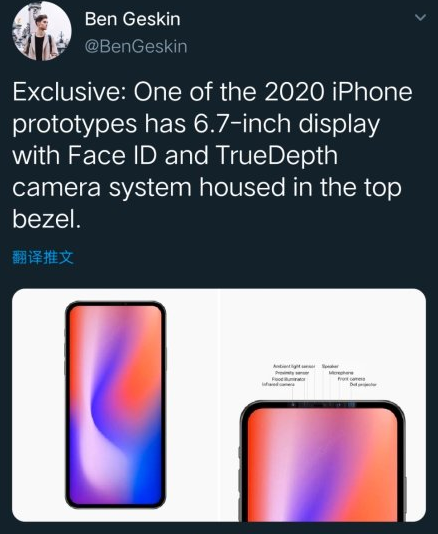Screen dimensions: 438x534
Task: Tap the Ben Geskin display name
Action: [132, 19]
